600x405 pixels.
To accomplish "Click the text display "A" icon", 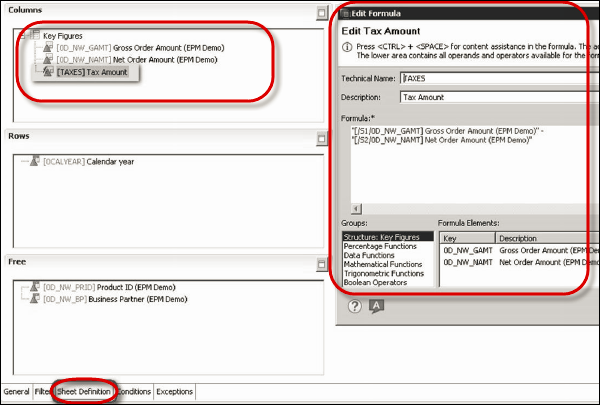I will pyautogui.click(x=377, y=306).
